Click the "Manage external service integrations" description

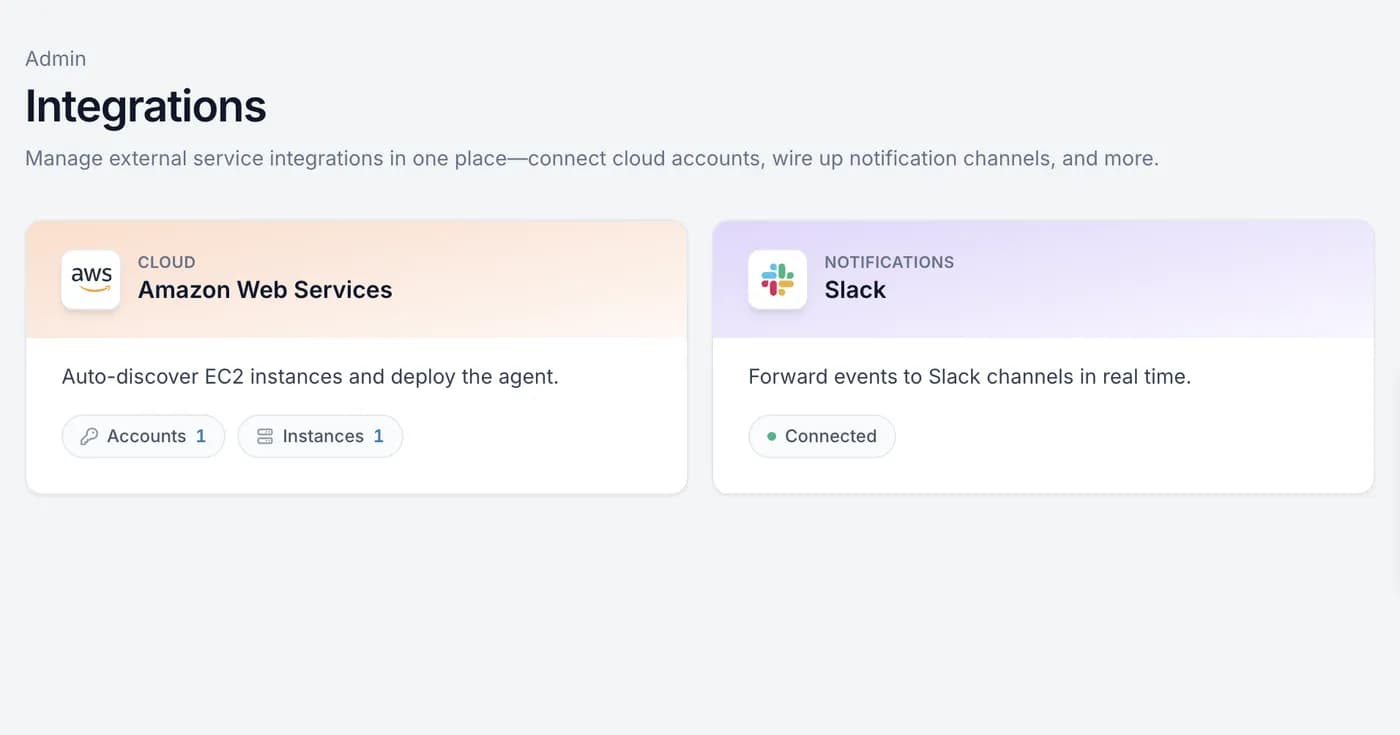coord(592,159)
